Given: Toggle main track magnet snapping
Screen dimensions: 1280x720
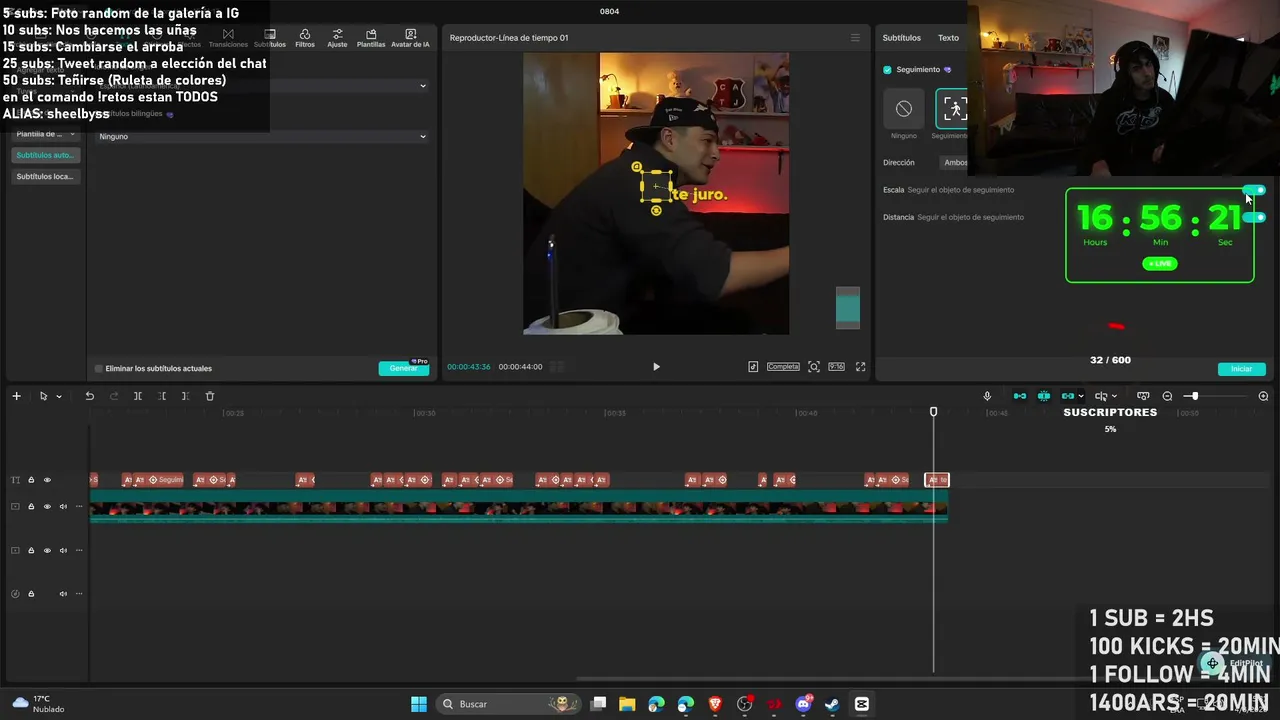Looking at the screenshot, I should [x=1020, y=396].
